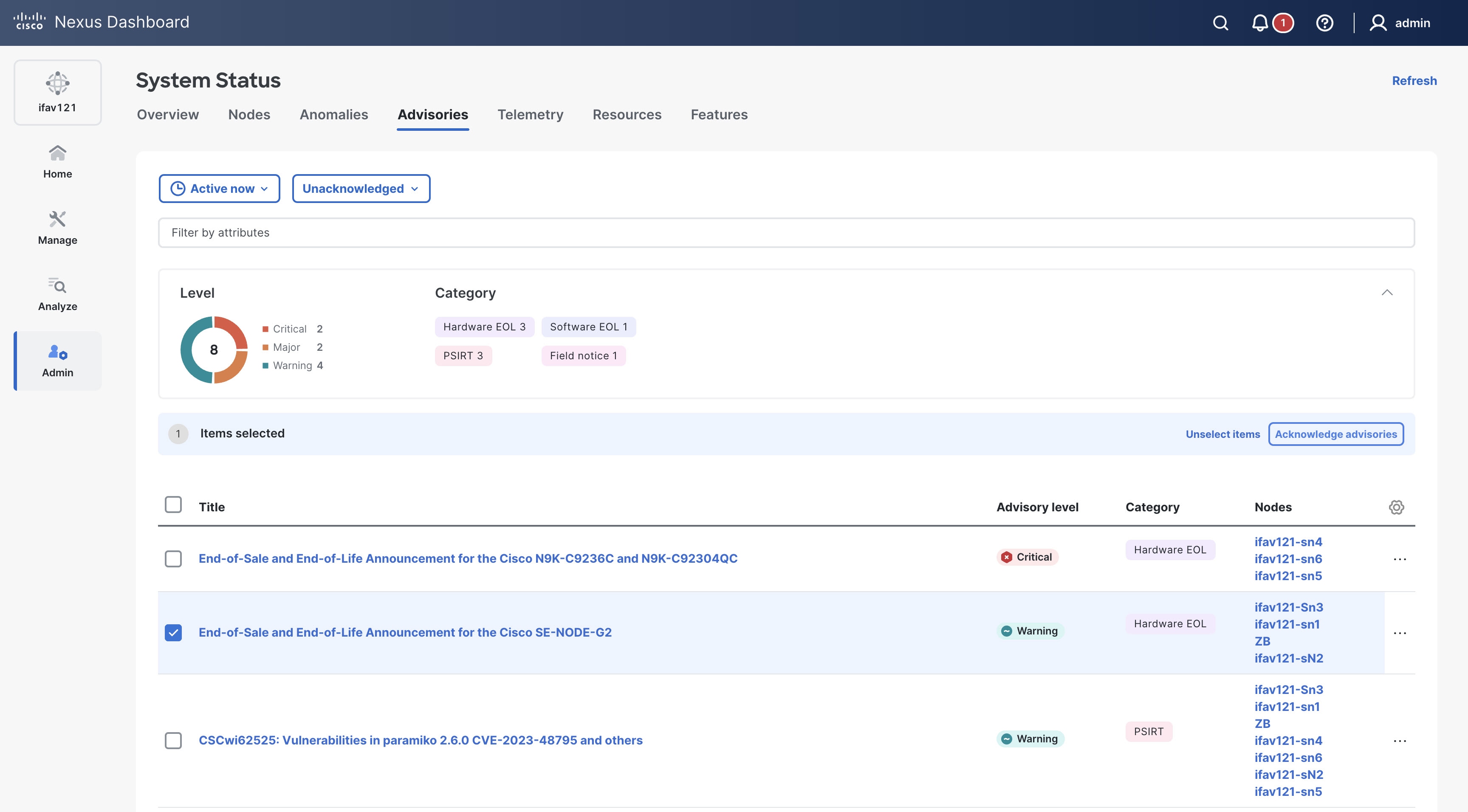This screenshot has width=1468, height=812.
Task: Click the Title column header
Action: pos(212,507)
